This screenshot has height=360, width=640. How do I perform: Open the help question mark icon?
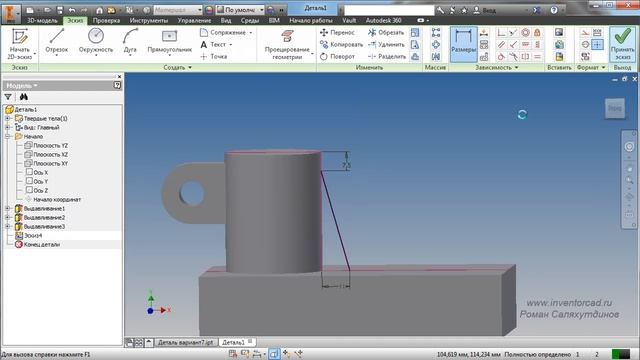tap(554, 10)
